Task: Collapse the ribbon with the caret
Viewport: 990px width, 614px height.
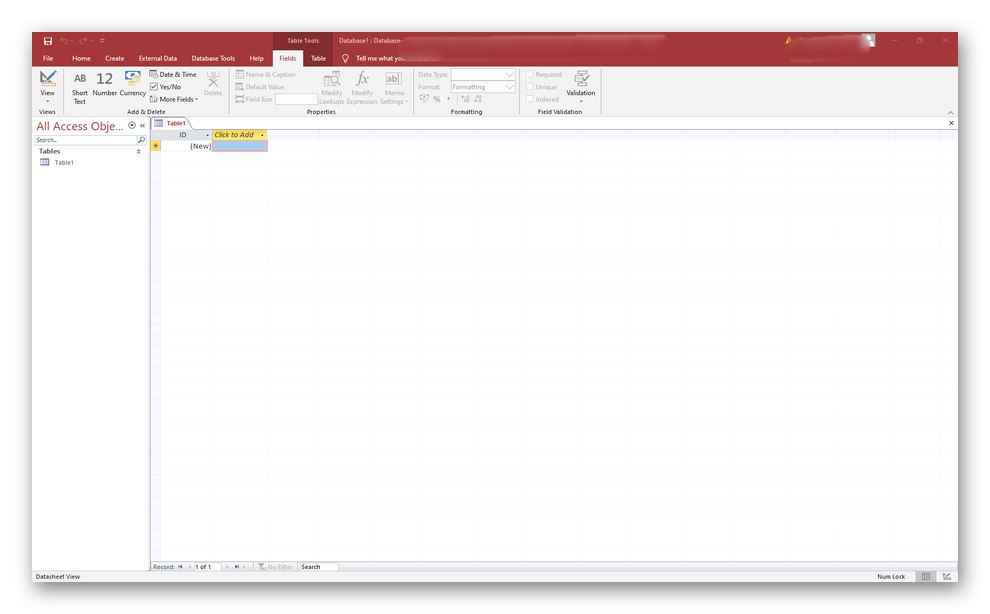Action: pos(950,112)
